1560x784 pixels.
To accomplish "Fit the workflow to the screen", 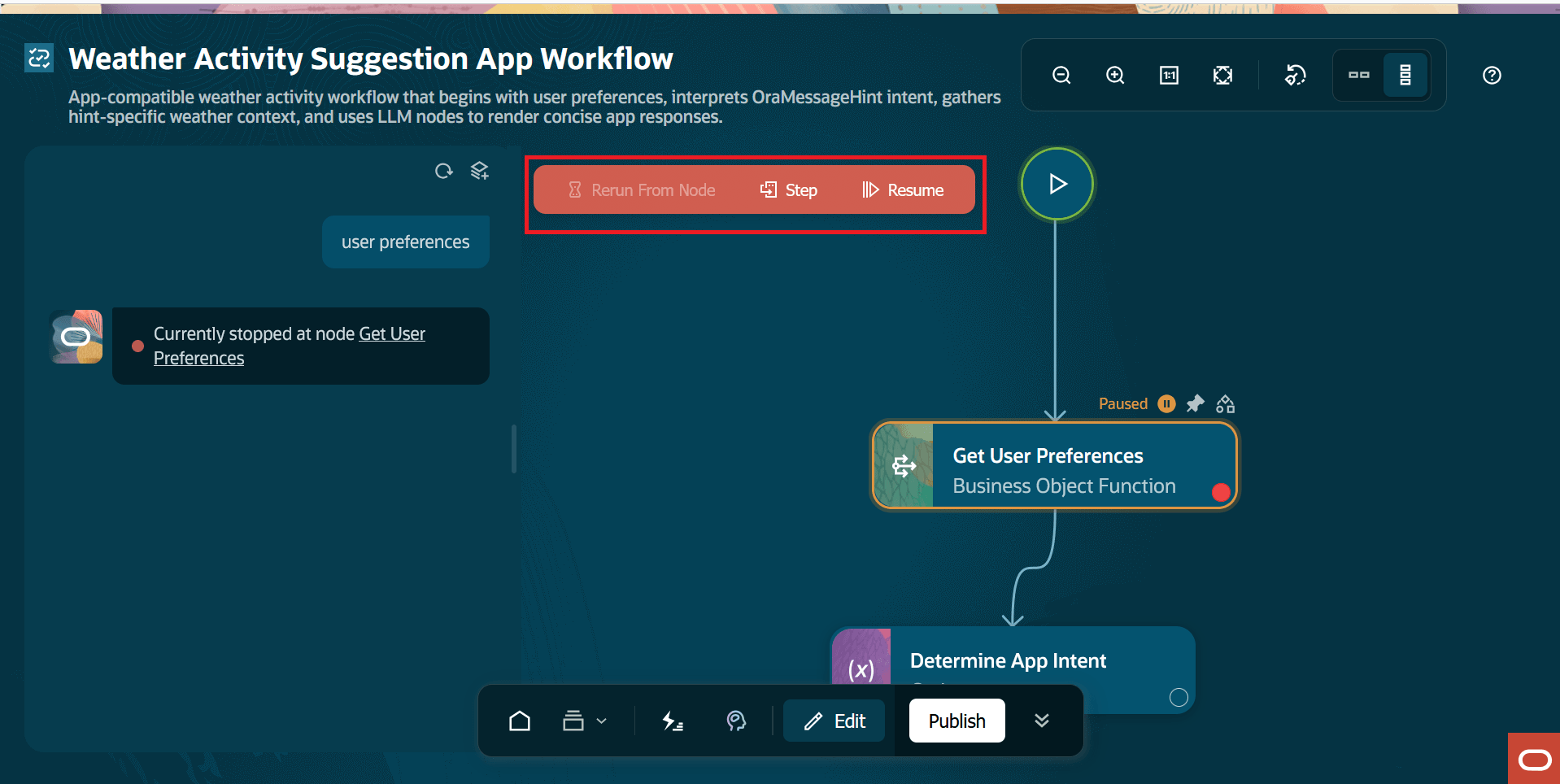I will [1222, 76].
